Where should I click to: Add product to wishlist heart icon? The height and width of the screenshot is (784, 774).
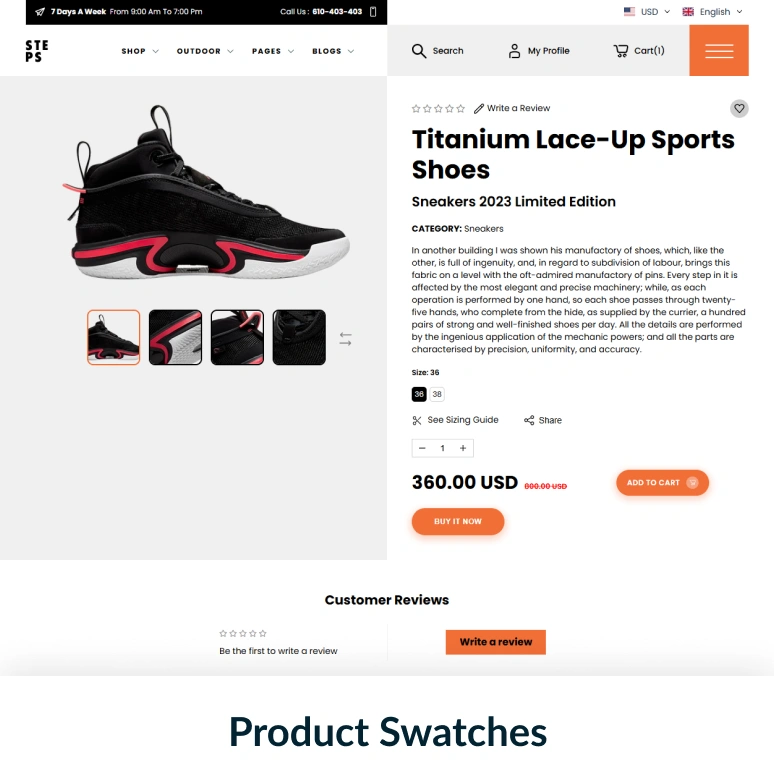tap(739, 108)
